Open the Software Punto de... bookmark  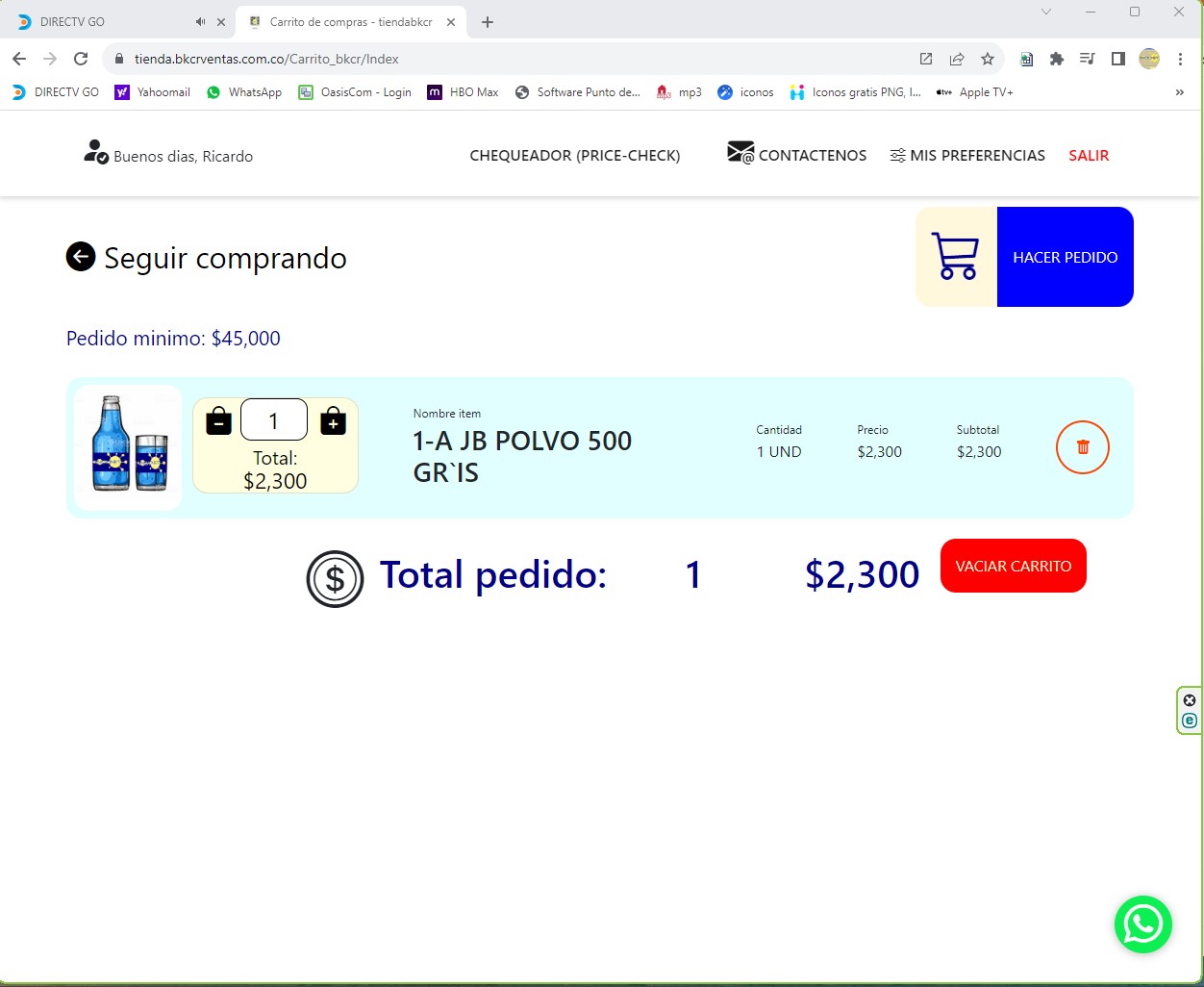(578, 92)
